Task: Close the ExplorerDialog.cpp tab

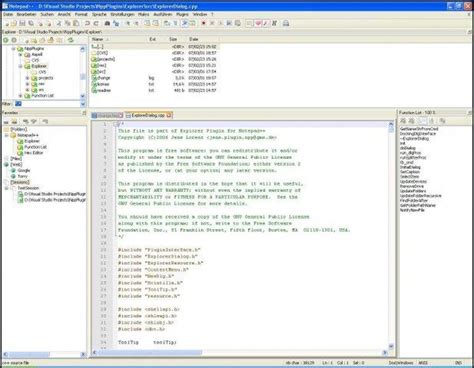Action: pos(169,115)
